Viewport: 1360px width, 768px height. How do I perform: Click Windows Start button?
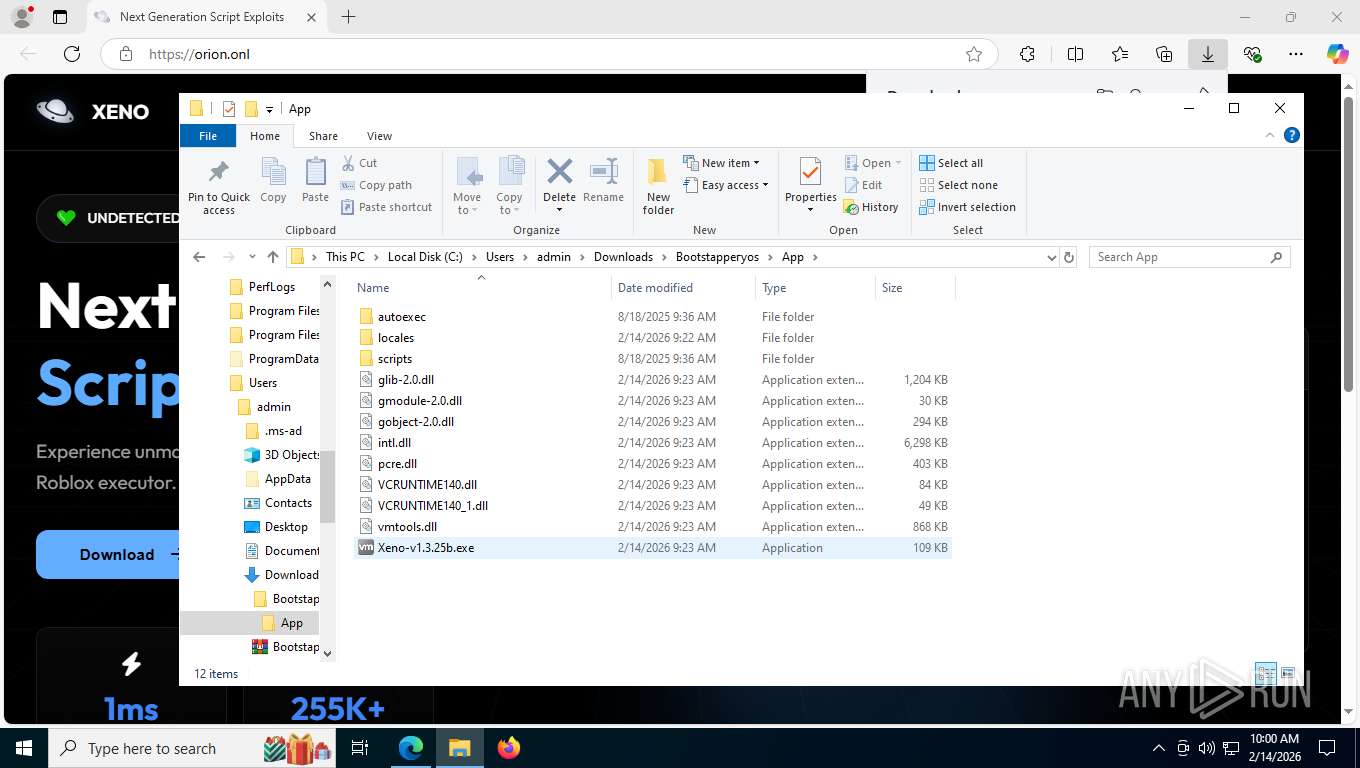coord(23,748)
